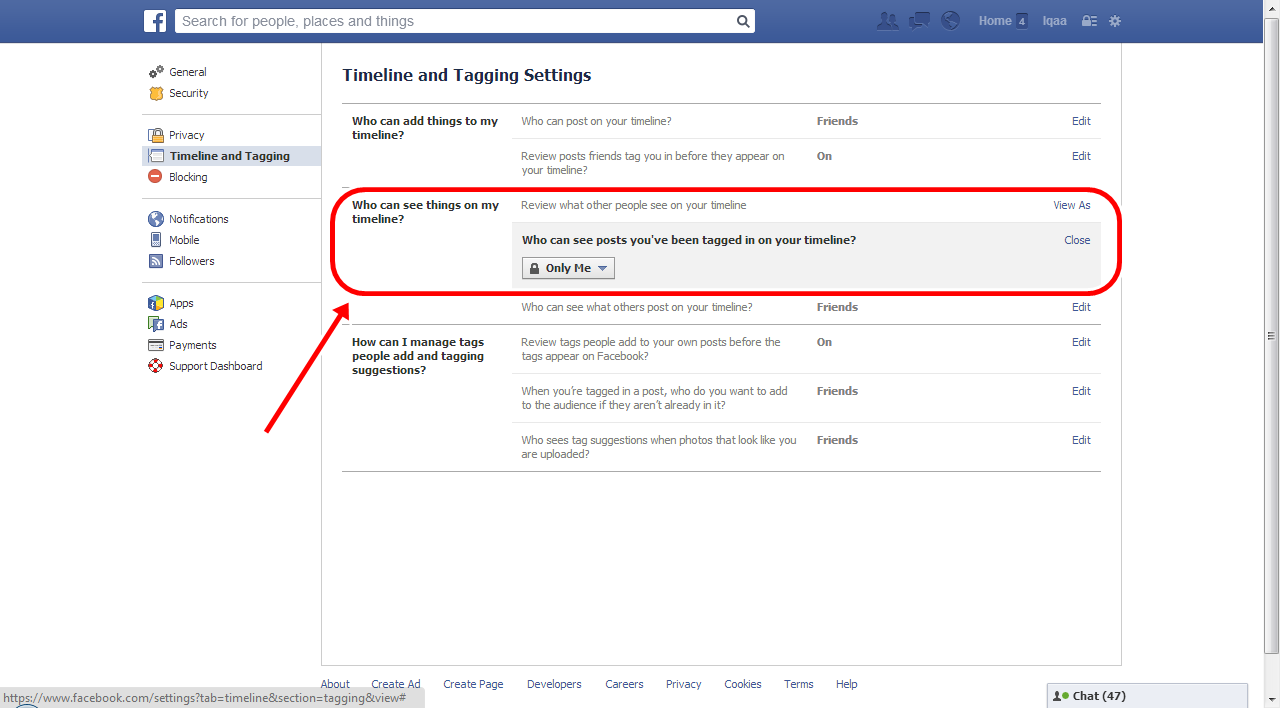Image resolution: width=1280 pixels, height=708 pixels.
Task: Open the Only Me audience dropdown
Action: (568, 268)
